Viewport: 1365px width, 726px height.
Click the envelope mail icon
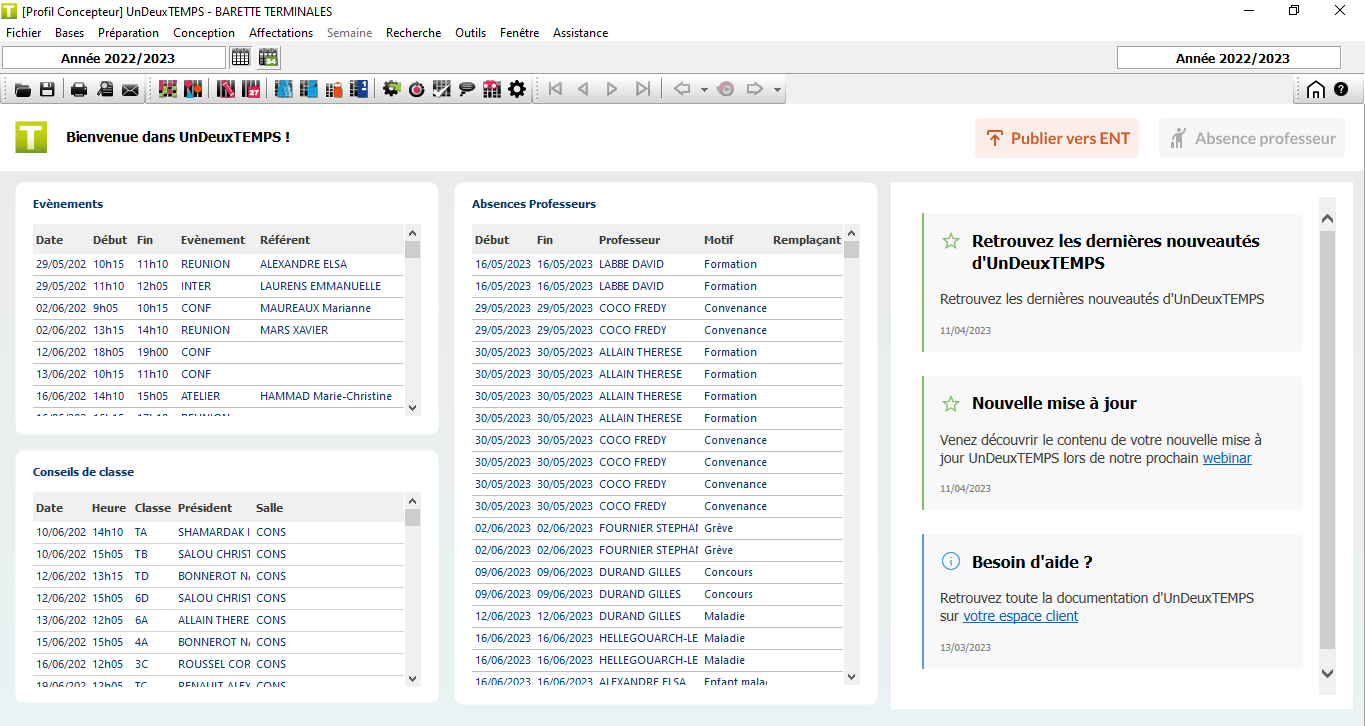(130, 90)
